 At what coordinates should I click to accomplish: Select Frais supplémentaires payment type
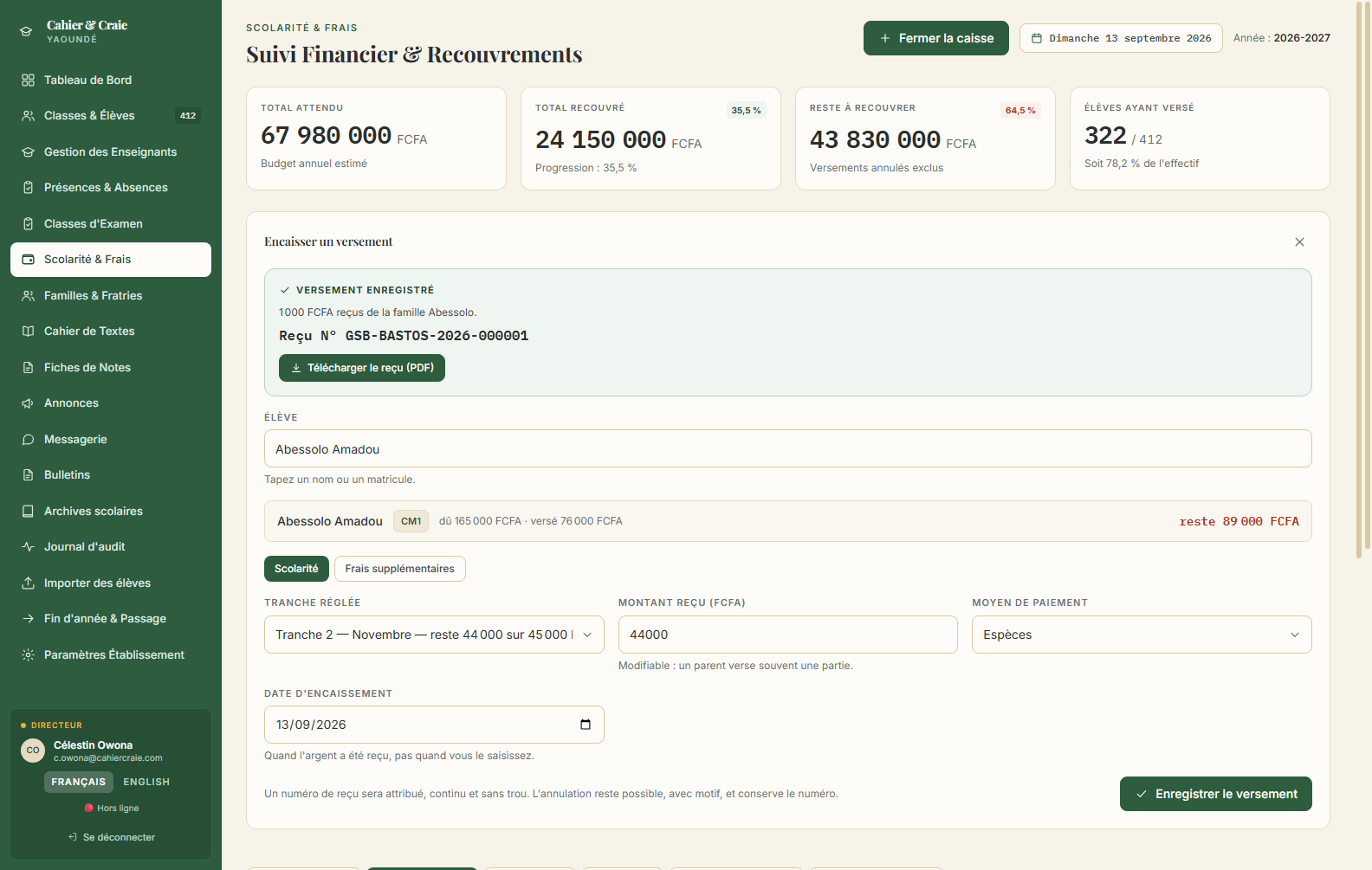tap(400, 569)
